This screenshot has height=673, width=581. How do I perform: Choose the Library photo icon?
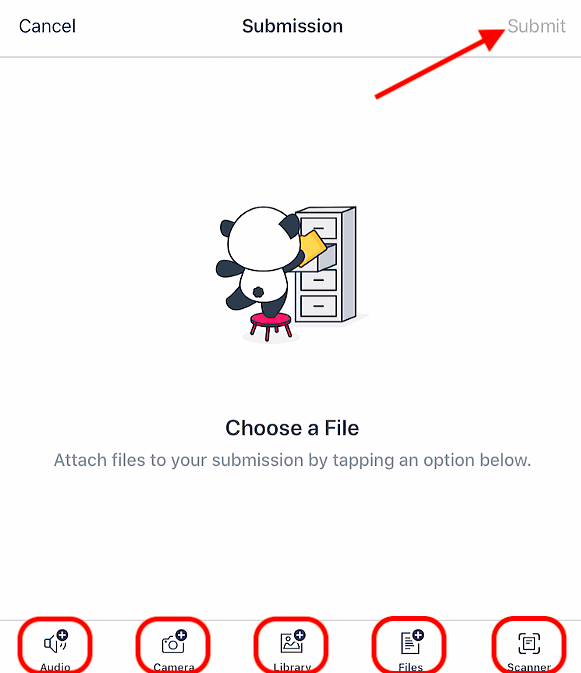[292, 642]
